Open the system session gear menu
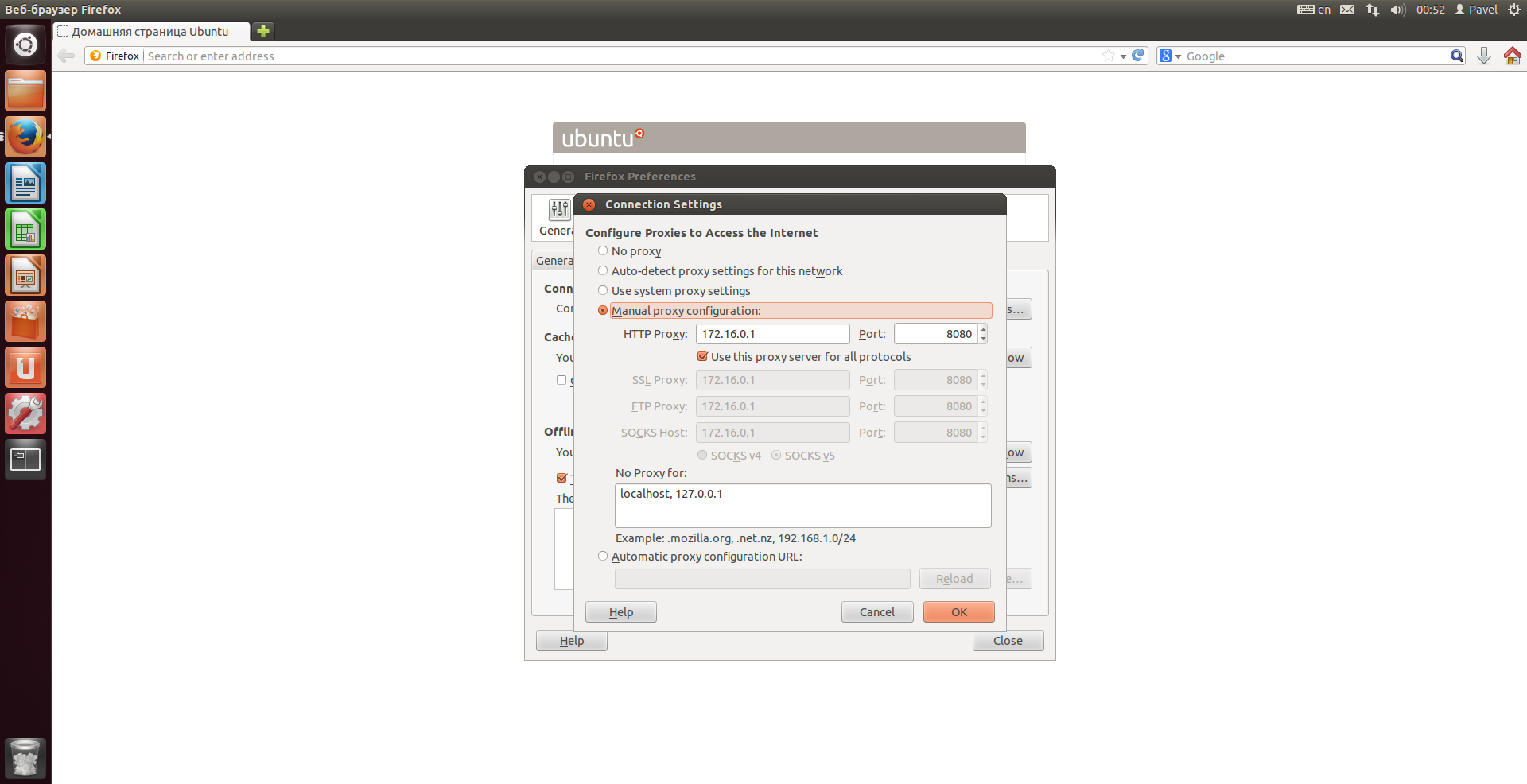 point(1514,10)
